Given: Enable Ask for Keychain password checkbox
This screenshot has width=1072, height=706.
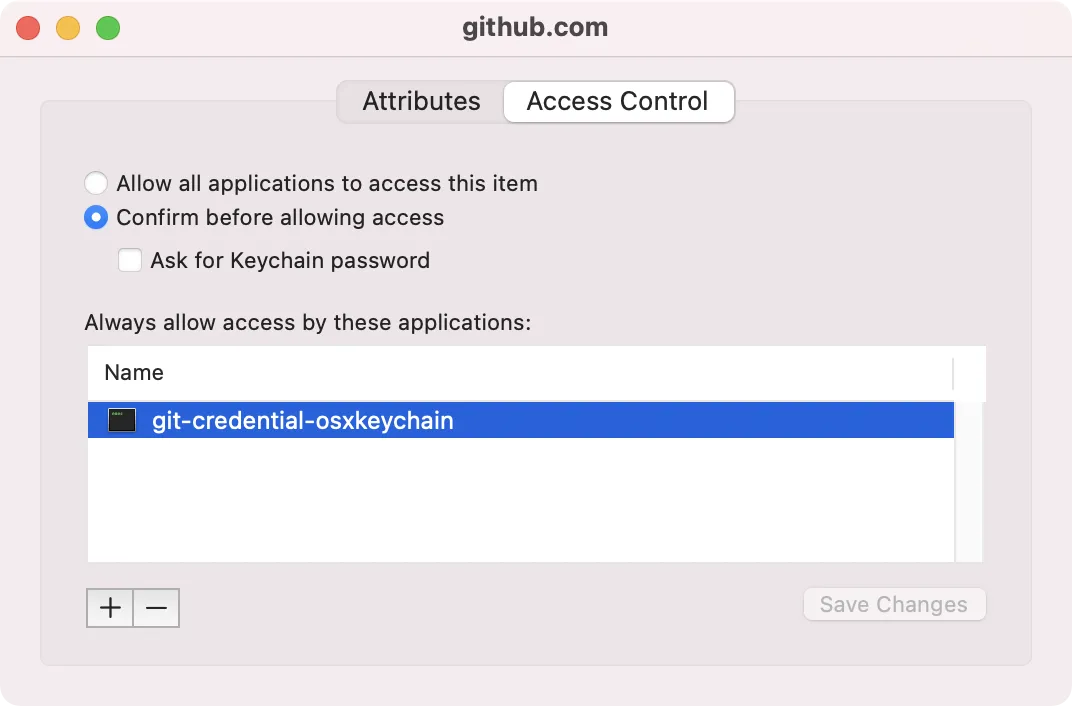Looking at the screenshot, I should [x=130, y=261].
